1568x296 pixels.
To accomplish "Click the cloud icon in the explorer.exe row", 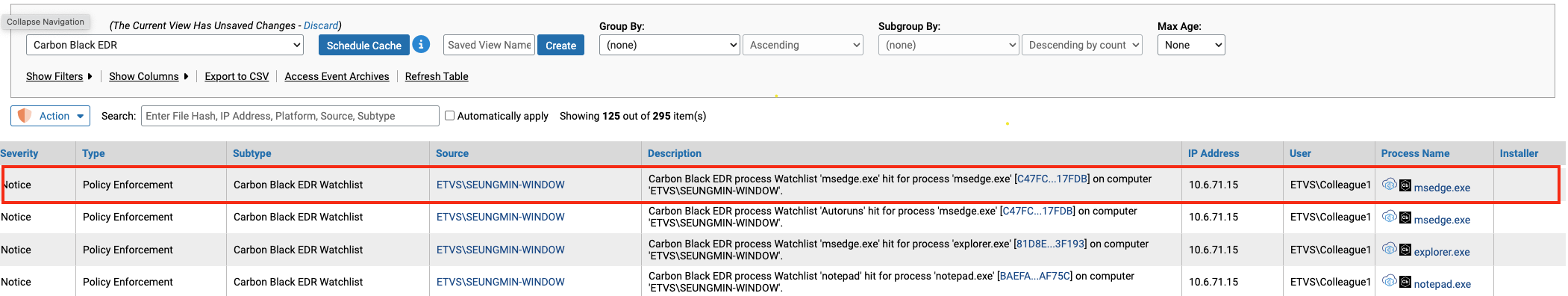I will point(1389,249).
